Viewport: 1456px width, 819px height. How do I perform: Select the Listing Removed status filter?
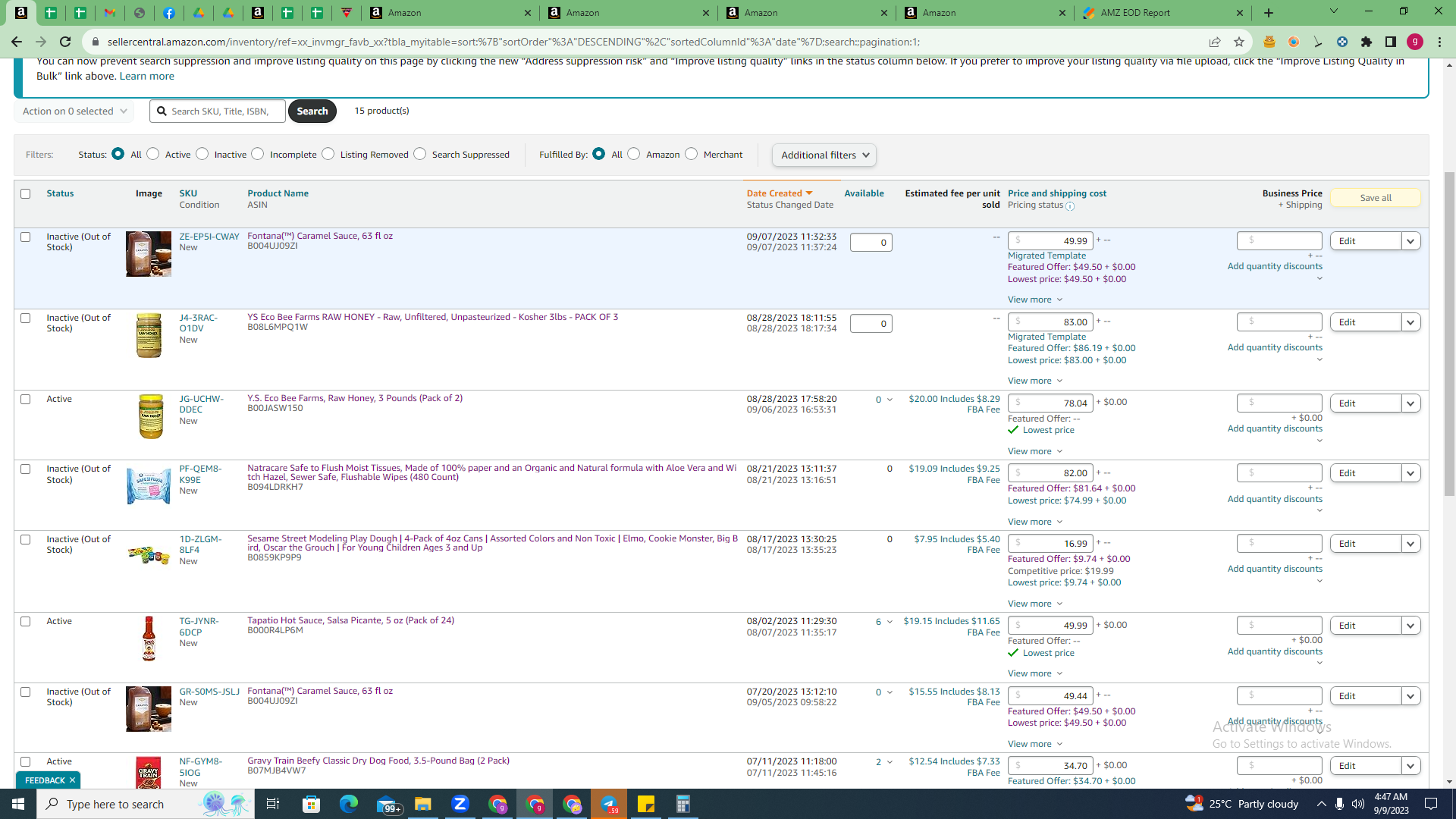point(328,154)
